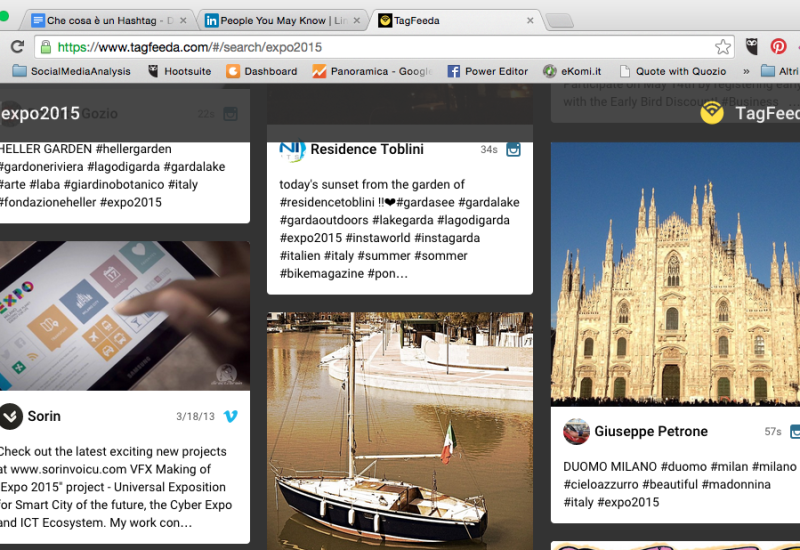Click the expo2015 search term header
The width and height of the screenshot is (800, 550).
tap(40, 113)
